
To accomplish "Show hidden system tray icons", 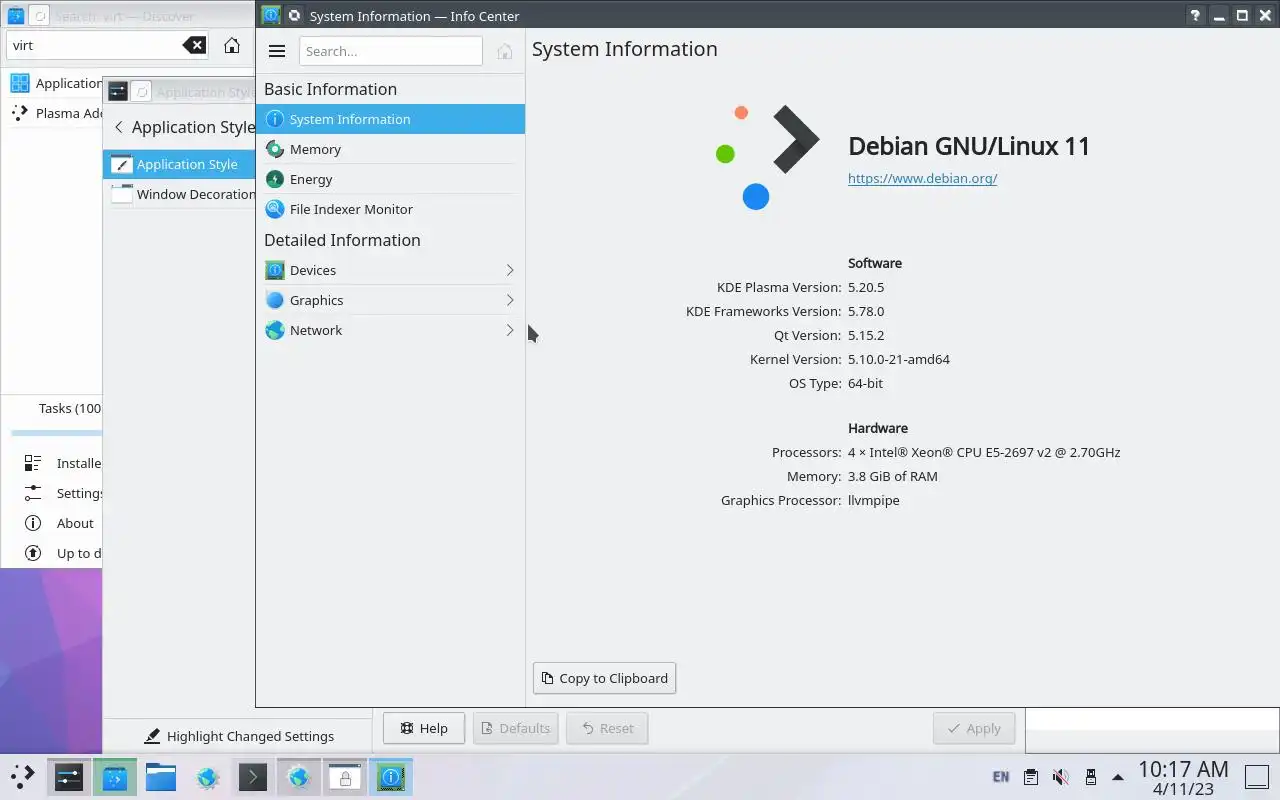I will (x=1118, y=777).
